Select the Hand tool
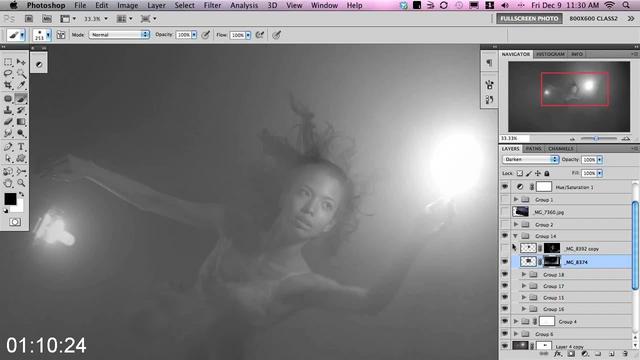This screenshot has width=640, height=360. (8, 183)
